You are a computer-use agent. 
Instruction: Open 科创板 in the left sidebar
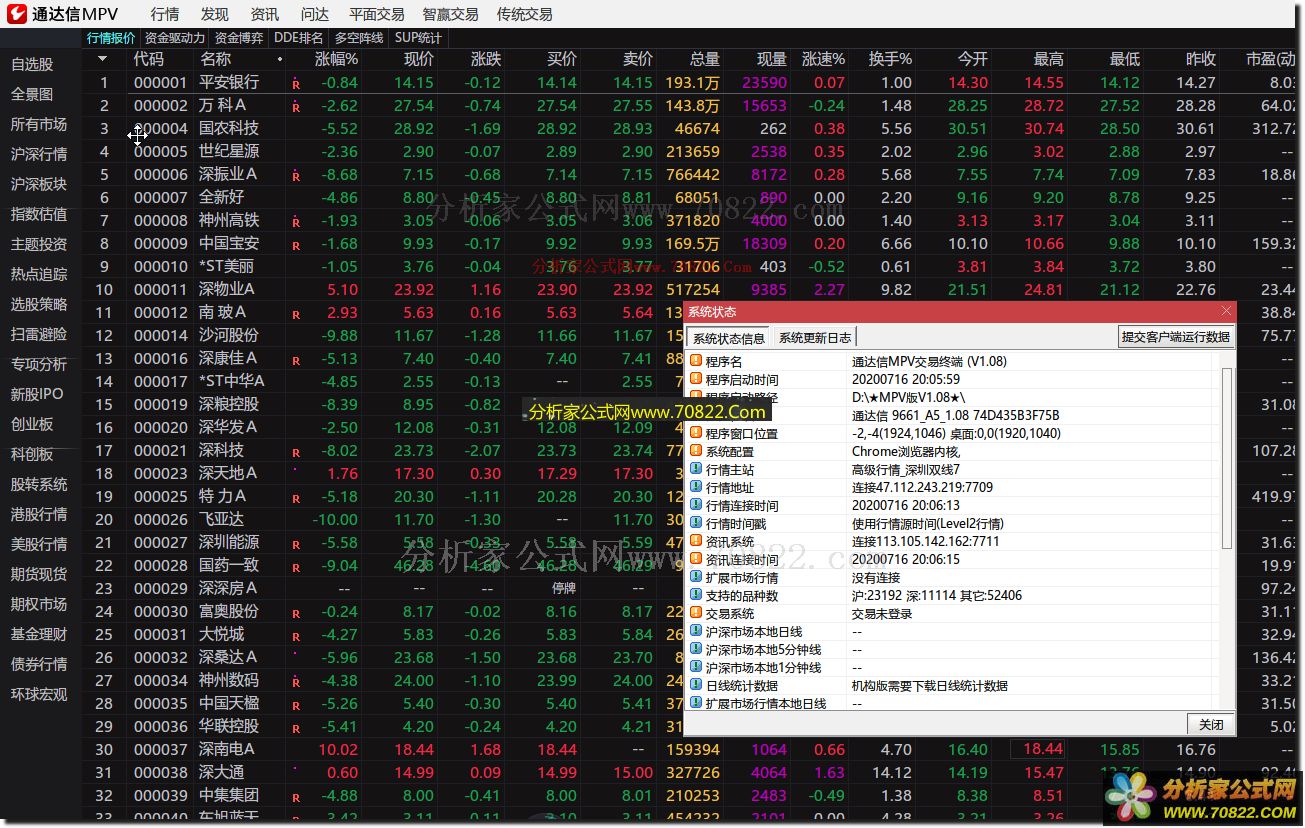(x=32, y=454)
